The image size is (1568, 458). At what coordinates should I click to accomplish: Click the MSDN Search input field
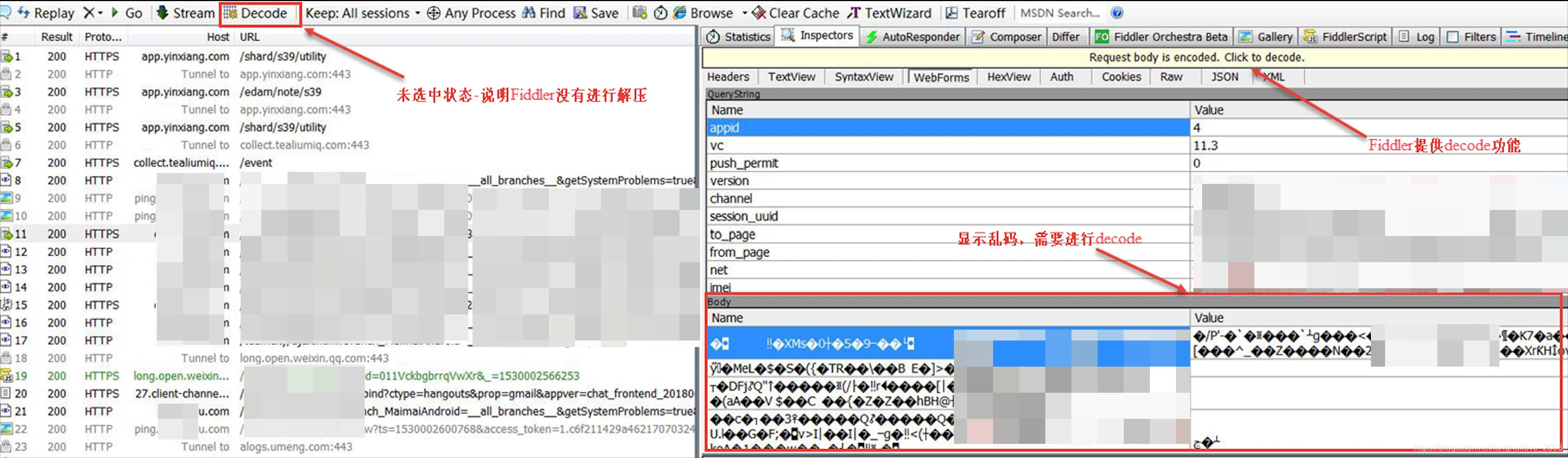1061,13
